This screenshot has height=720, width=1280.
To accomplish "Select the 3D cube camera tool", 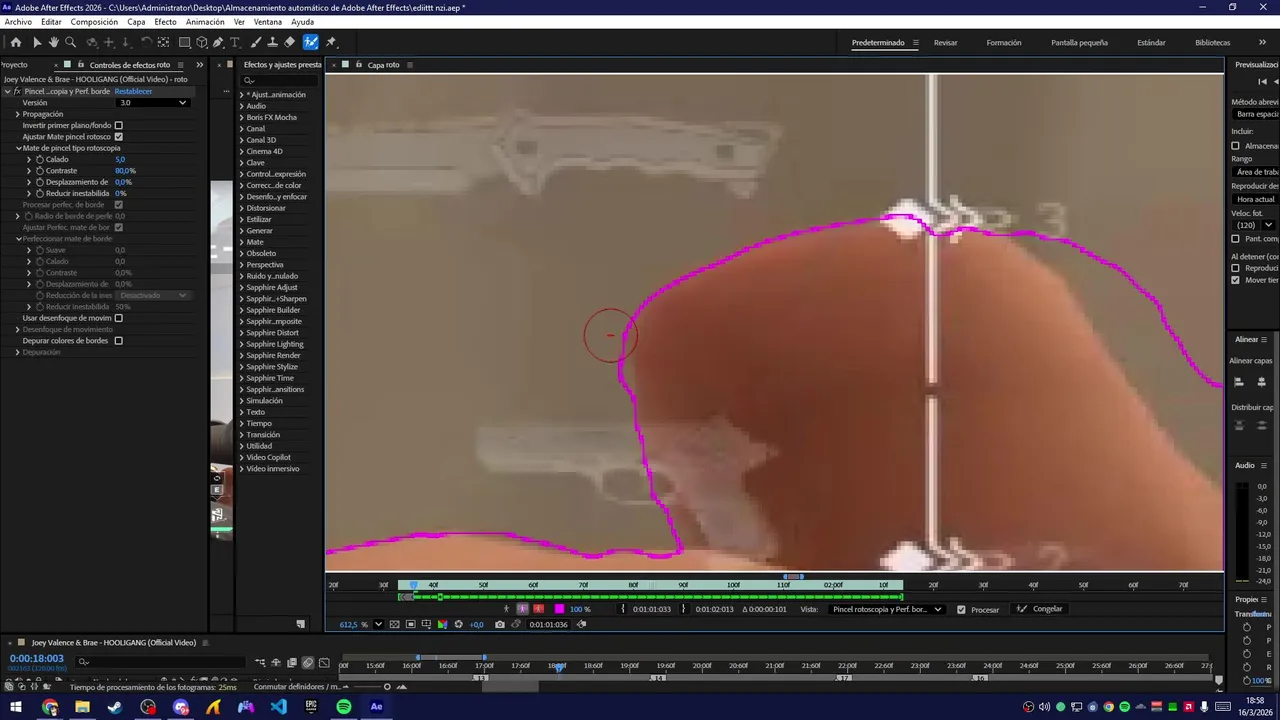I will (x=201, y=42).
